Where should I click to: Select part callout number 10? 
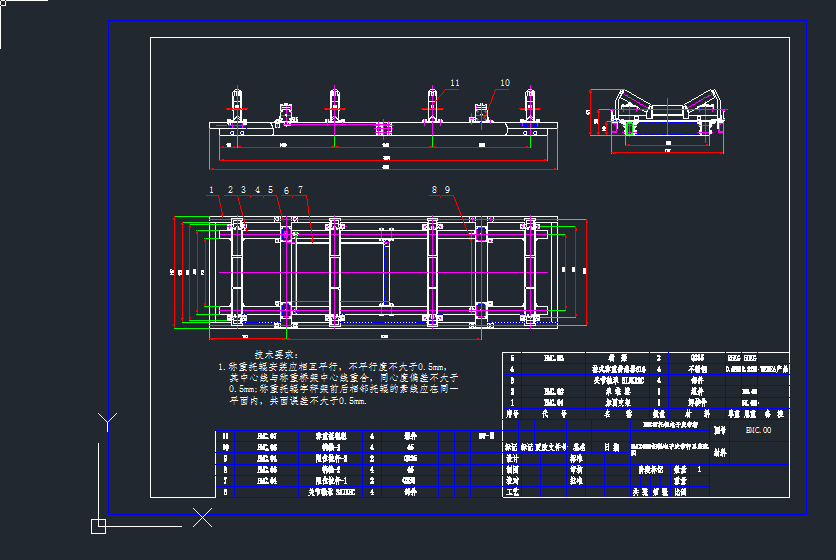point(504,83)
